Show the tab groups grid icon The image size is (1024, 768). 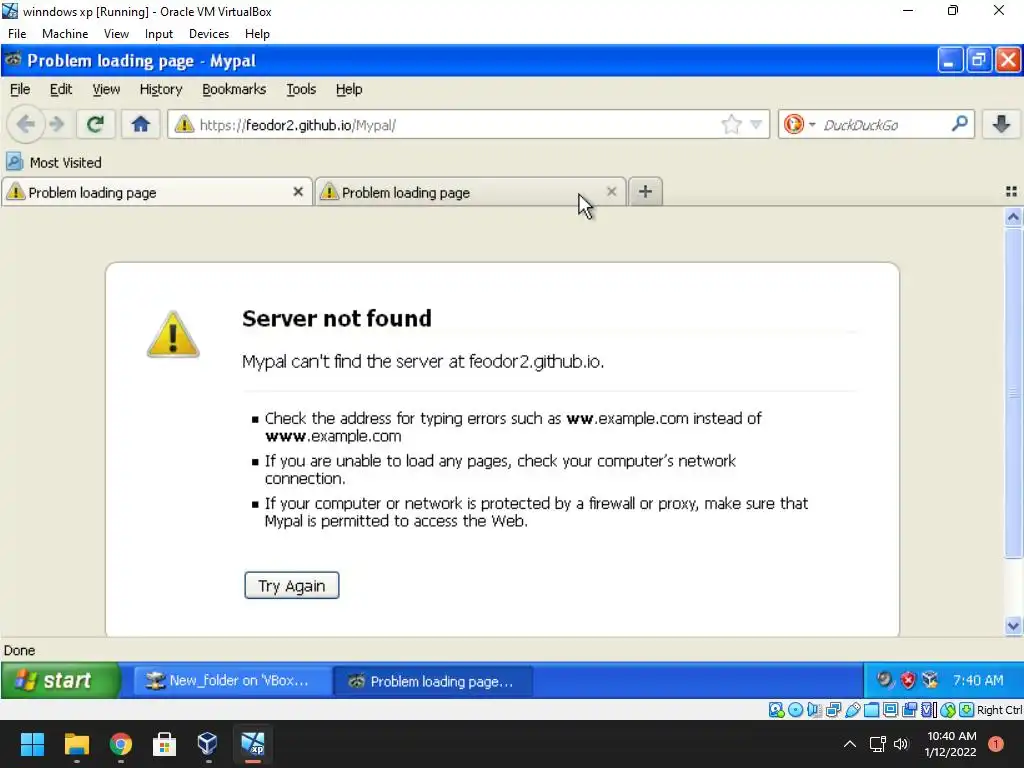[1011, 191]
